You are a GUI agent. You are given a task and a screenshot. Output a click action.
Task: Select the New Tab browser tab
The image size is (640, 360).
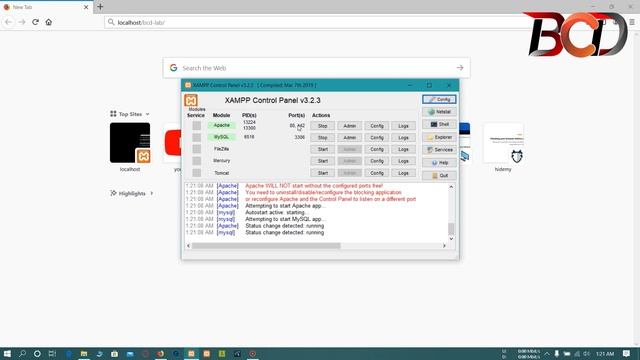click(x=46, y=7)
